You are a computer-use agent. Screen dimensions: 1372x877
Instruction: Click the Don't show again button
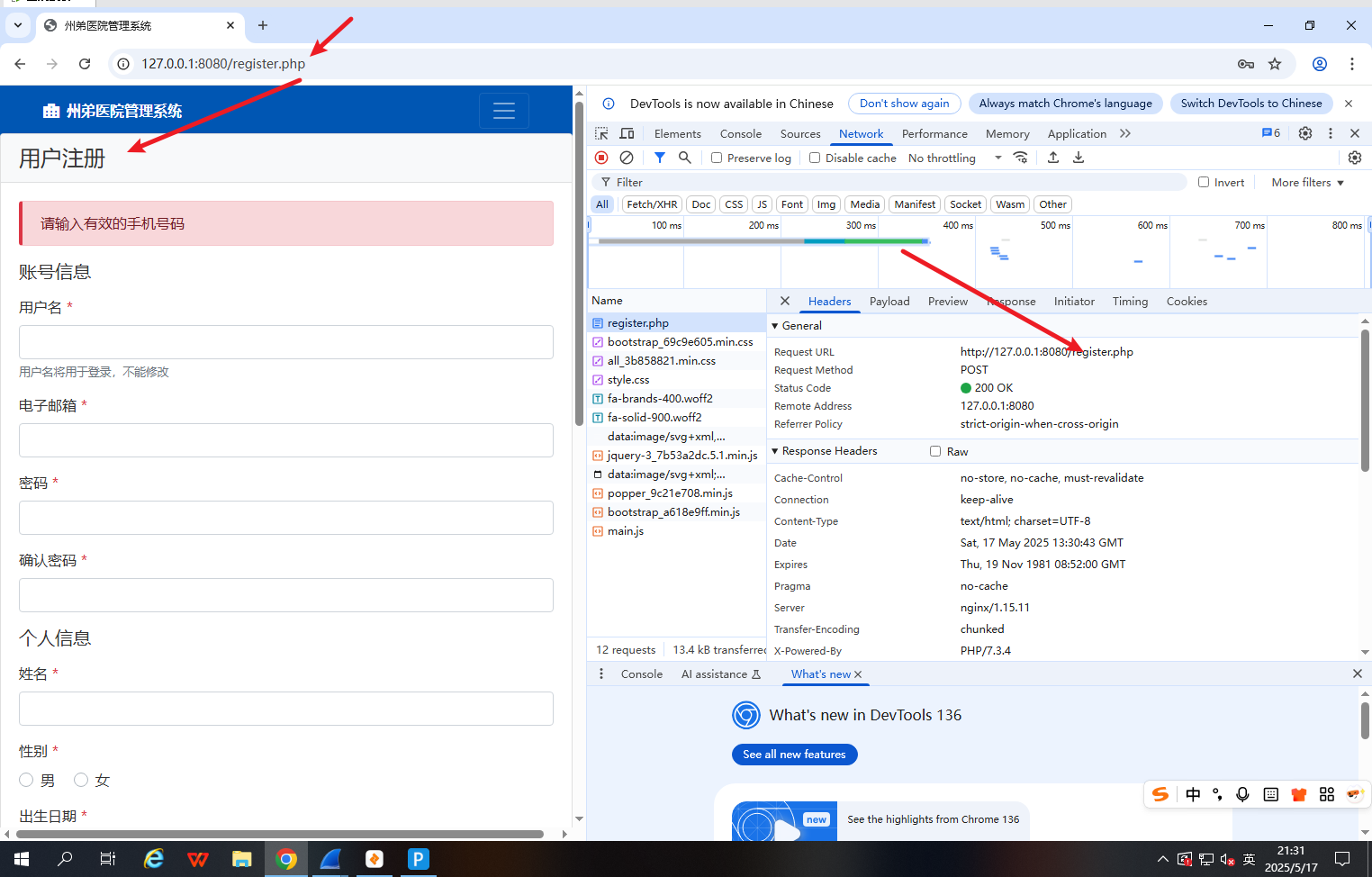pos(904,104)
